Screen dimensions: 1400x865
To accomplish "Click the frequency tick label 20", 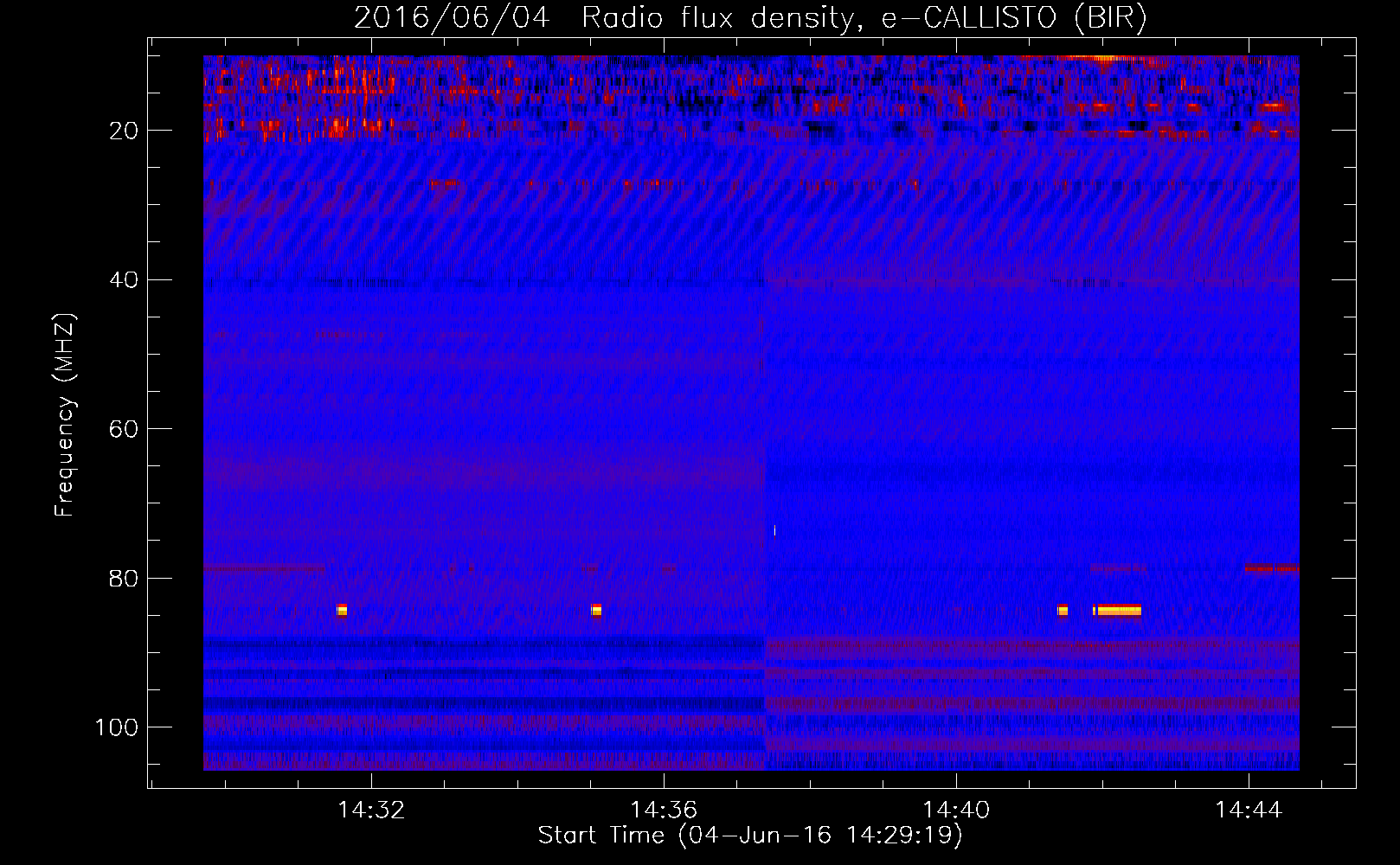I will pyautogui.click(x=125, y=131).
